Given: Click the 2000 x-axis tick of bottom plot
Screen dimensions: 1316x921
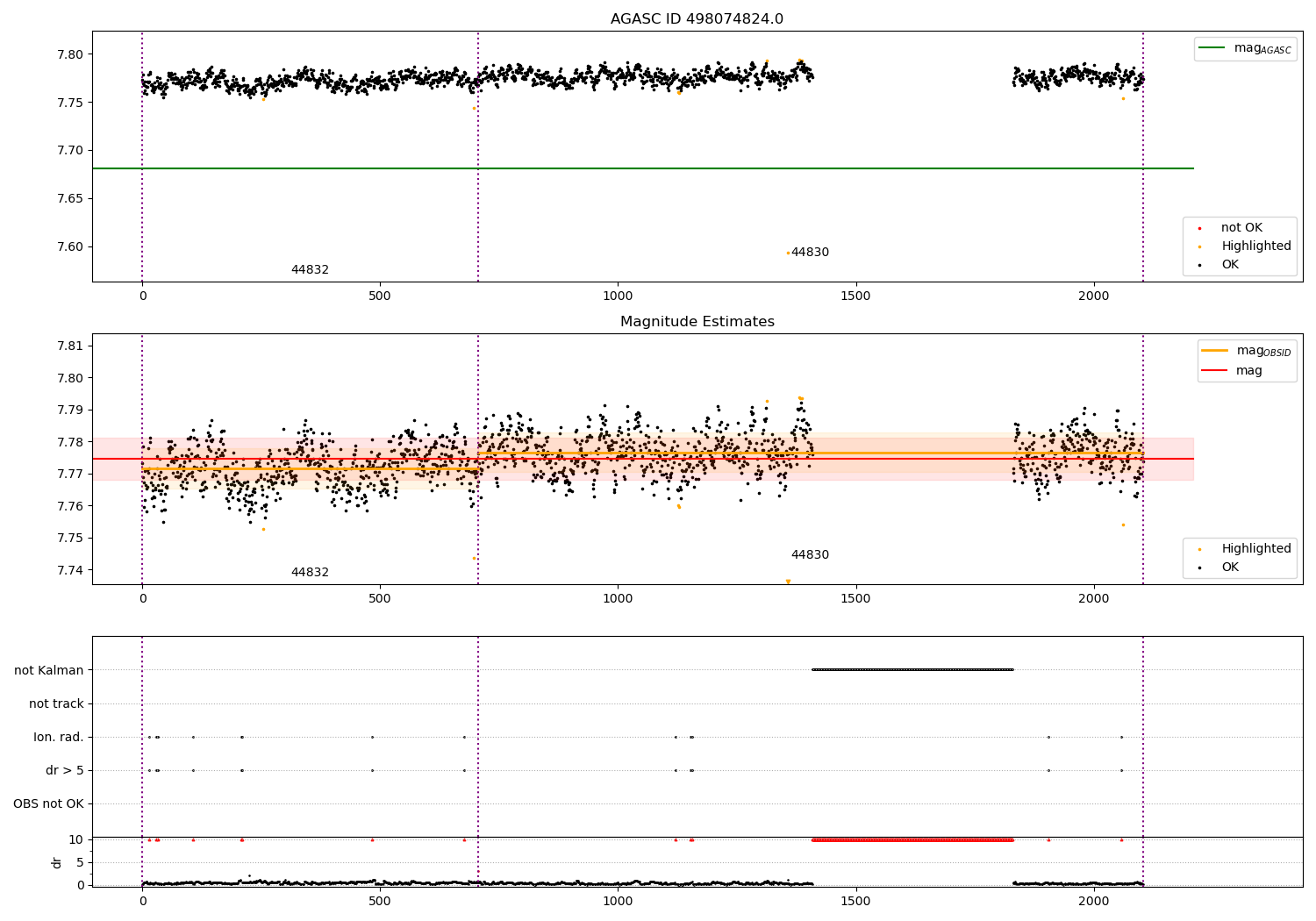Looking at the screenshot, I should (1093, 902).
